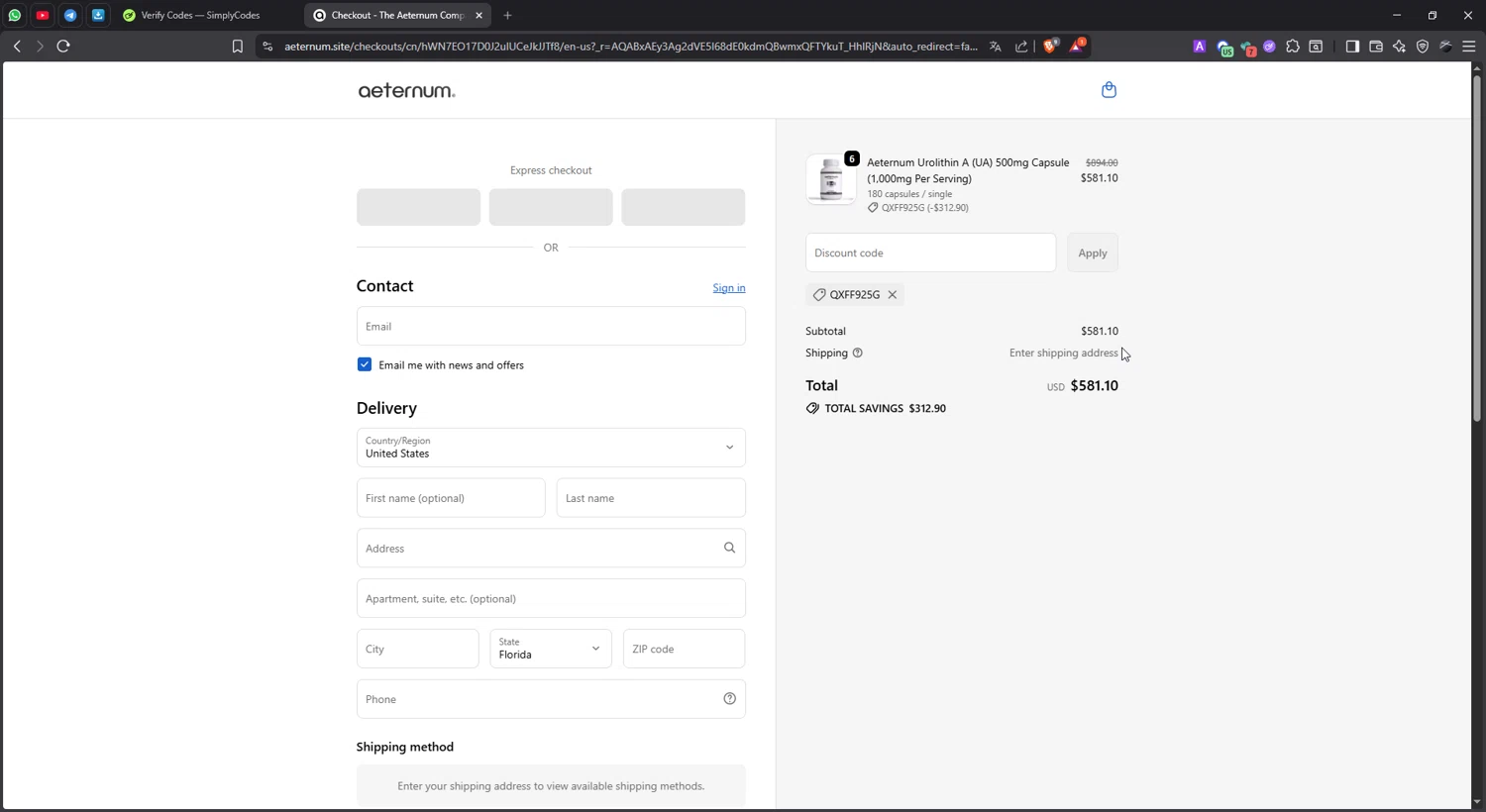
Task: Open the Telegram pinned tab
Action: pyautogui.click(x=70, y=16)
